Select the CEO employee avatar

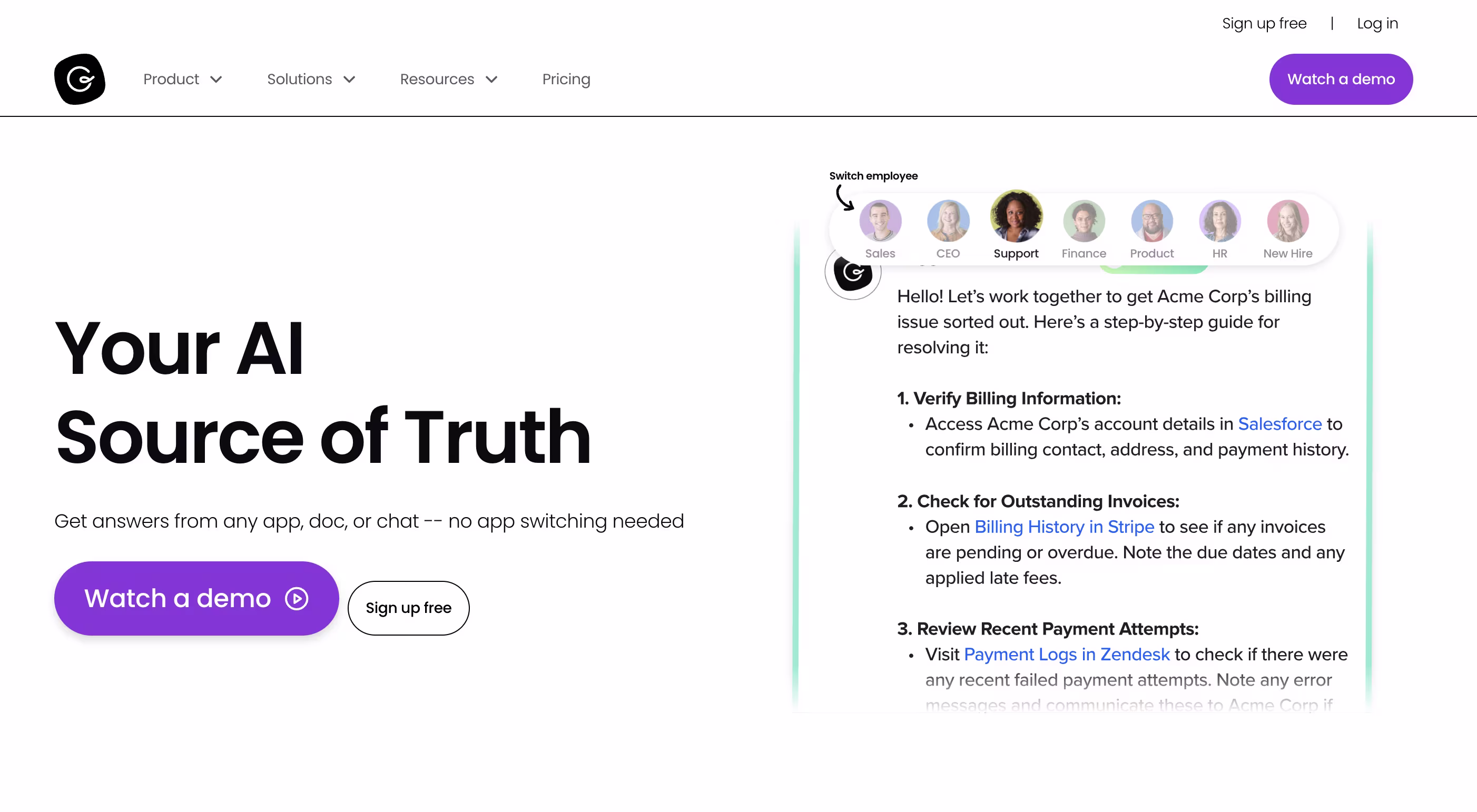point(948,221)
